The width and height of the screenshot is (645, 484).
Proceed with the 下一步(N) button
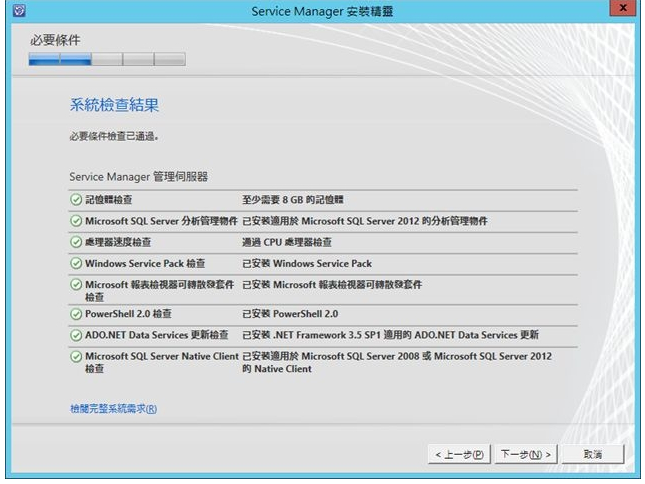[526, 454]
